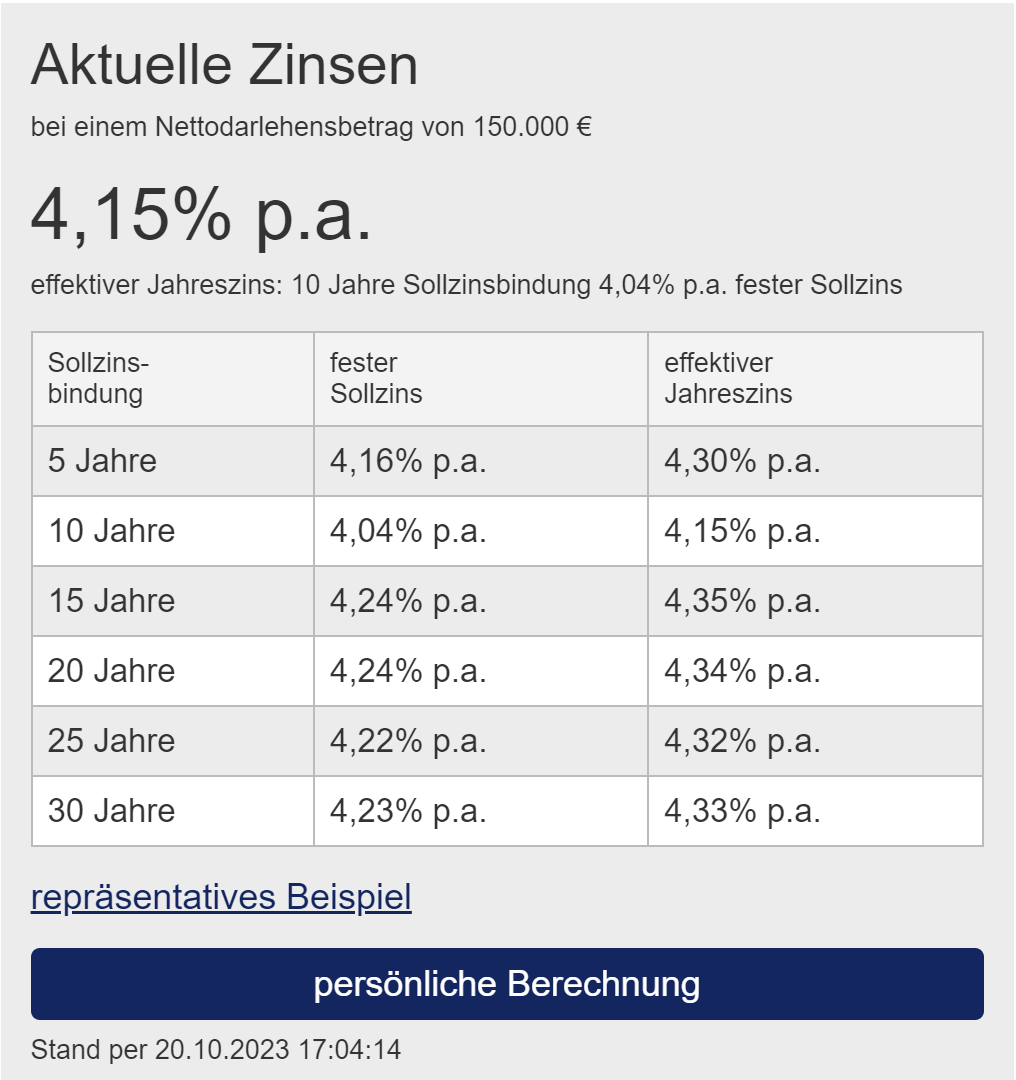The image size is (1016, 1080).
Task: Select the 10 Jahre row label
Action: point(111,531)
